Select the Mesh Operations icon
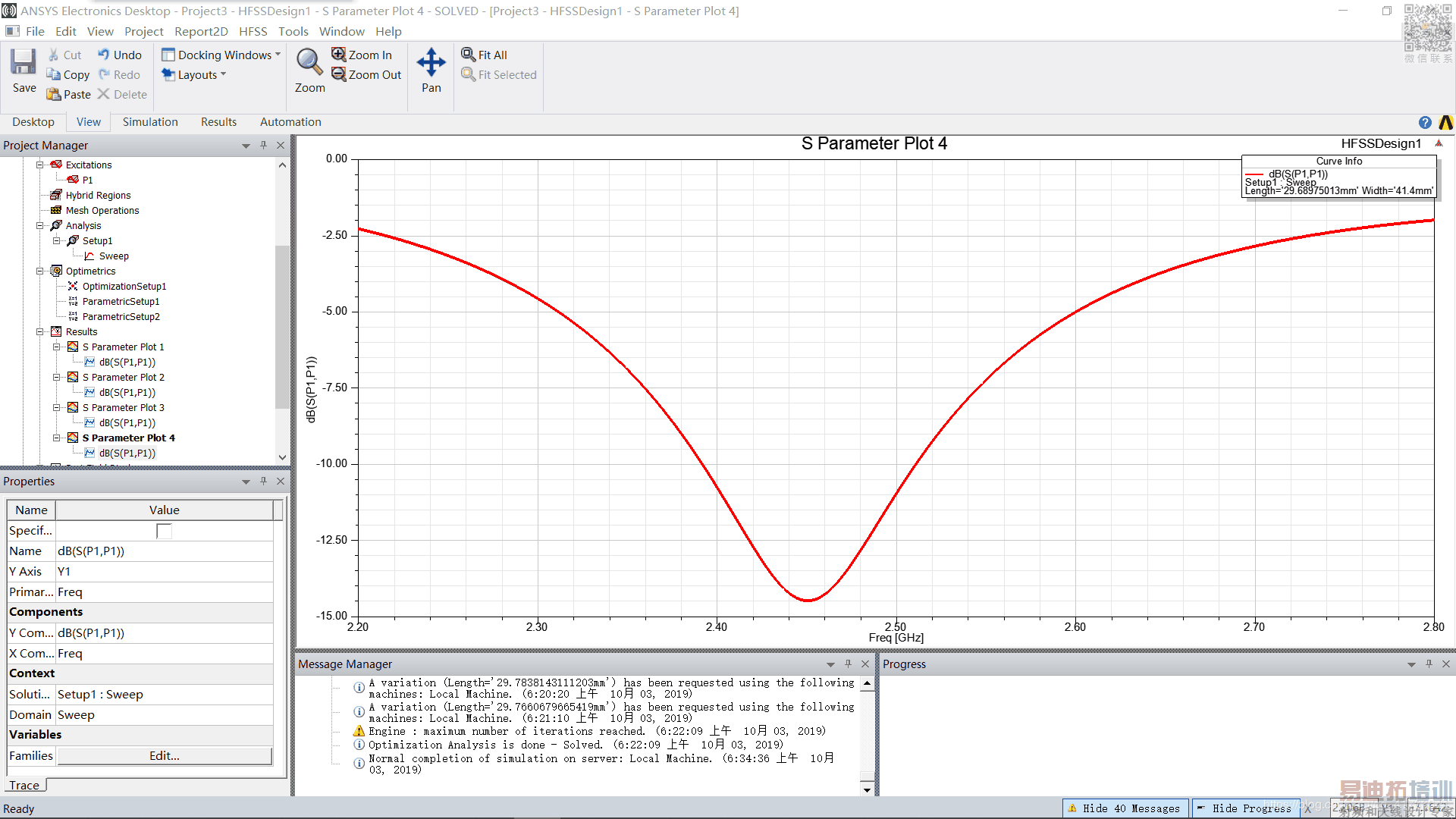This screenshot has height=819, width=1456. point(56,210)
